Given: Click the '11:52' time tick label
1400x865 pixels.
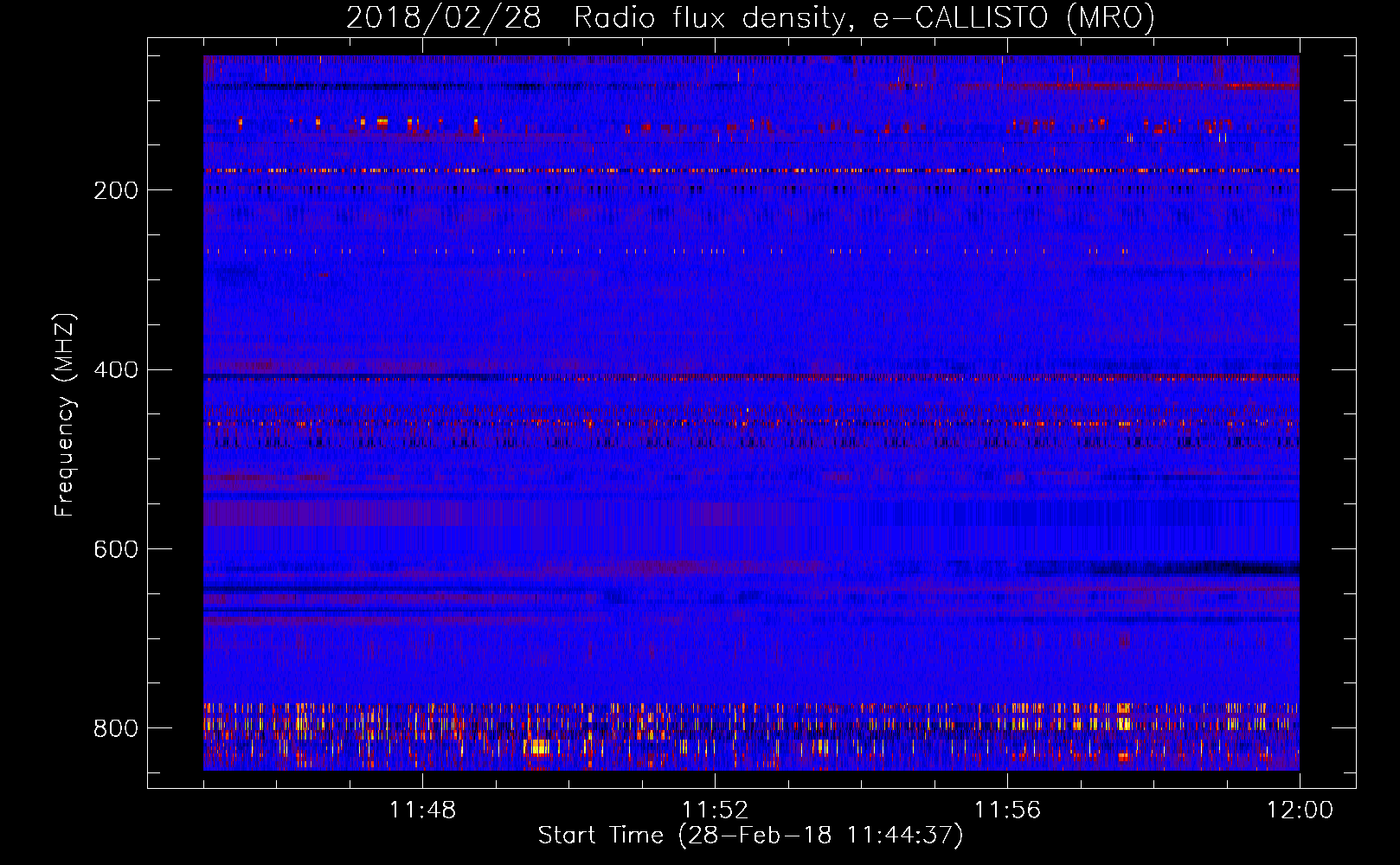Looking at the screenshot, I should [715, 811].
